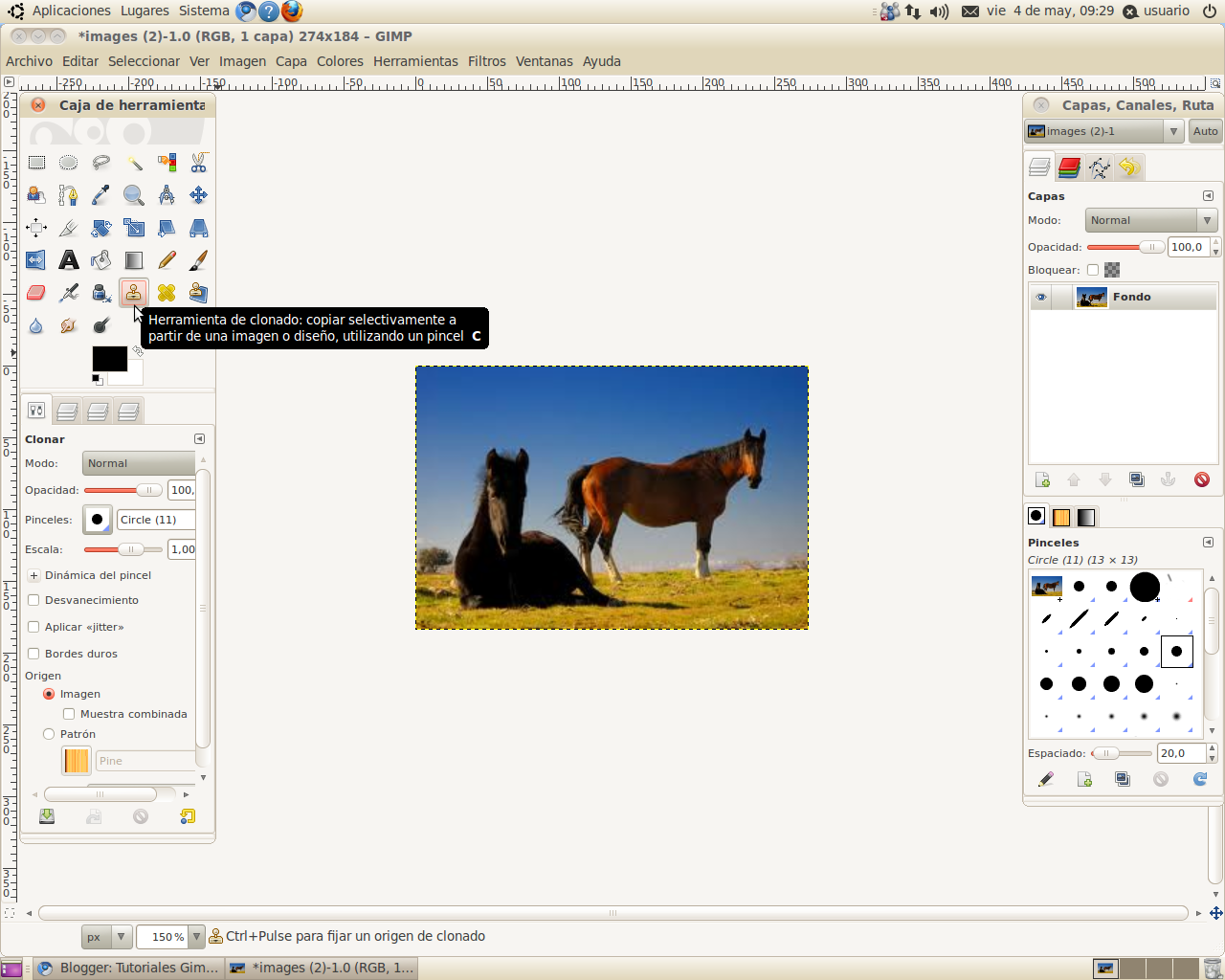The height and width of the screenshot is (980, 1225).
Task: Choose the Text tool
Action: pos(69,260)
